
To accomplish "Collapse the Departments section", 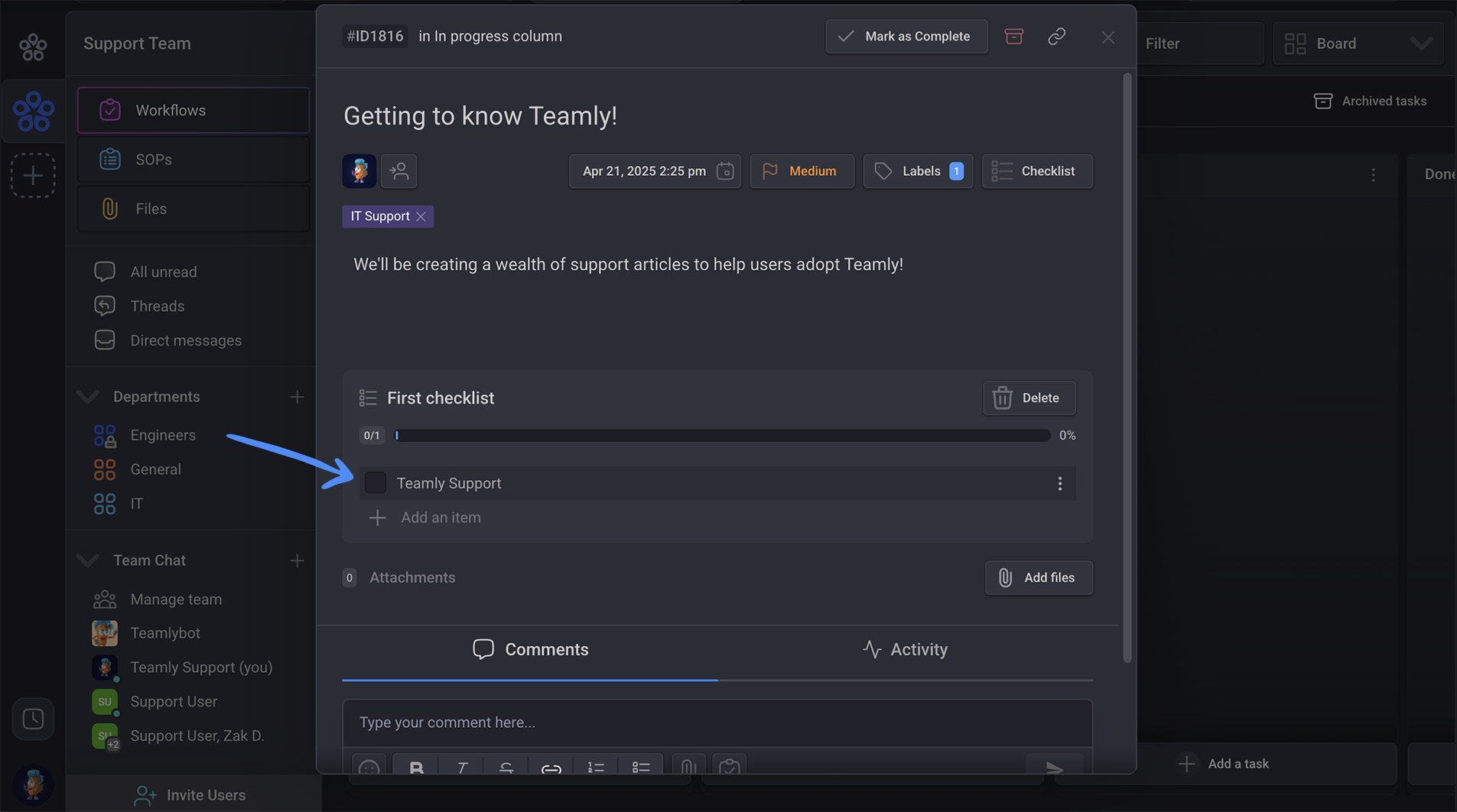I will coord(89,397).
